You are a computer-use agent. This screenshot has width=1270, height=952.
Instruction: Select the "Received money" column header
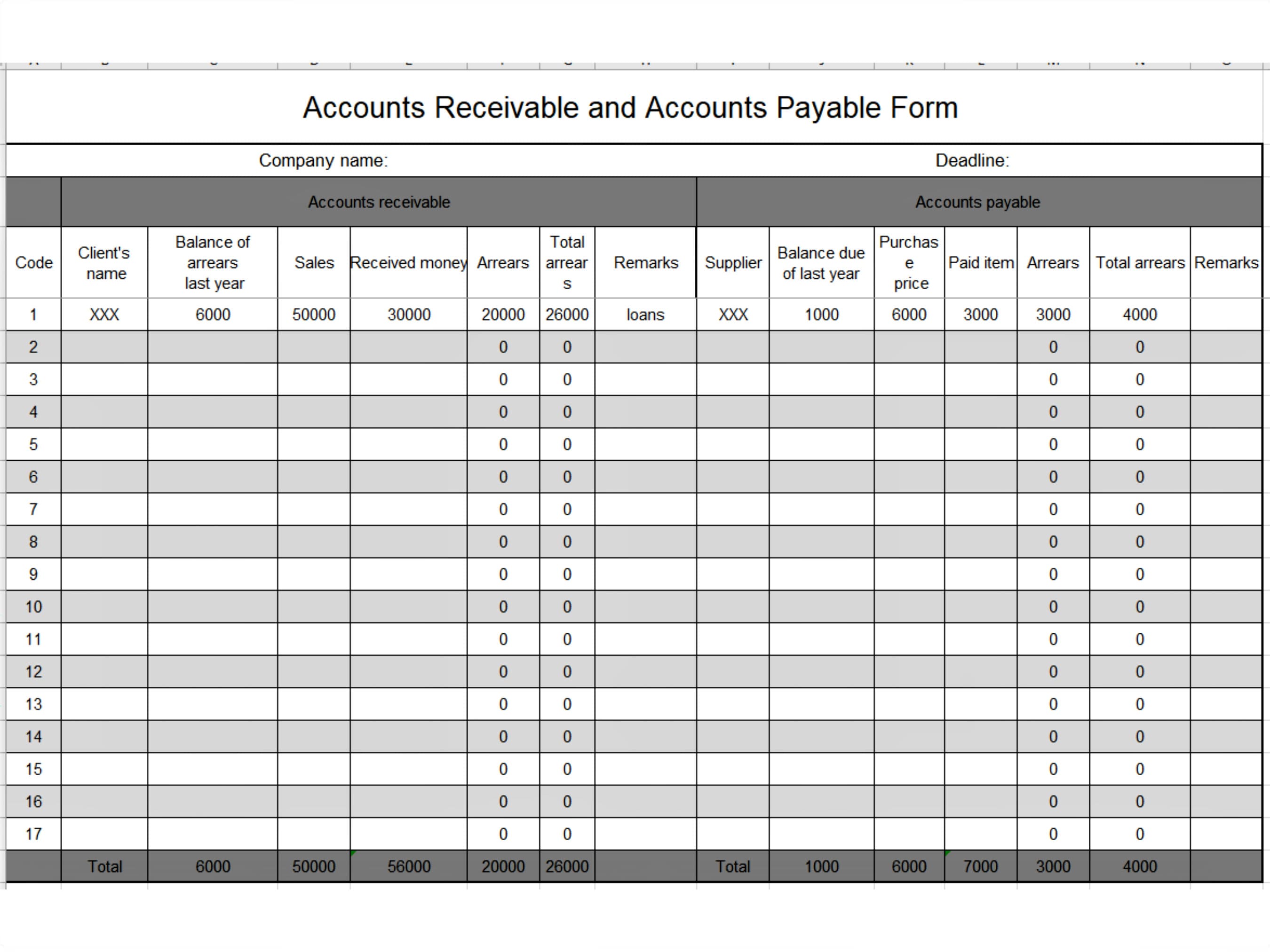tap(408, 262)
